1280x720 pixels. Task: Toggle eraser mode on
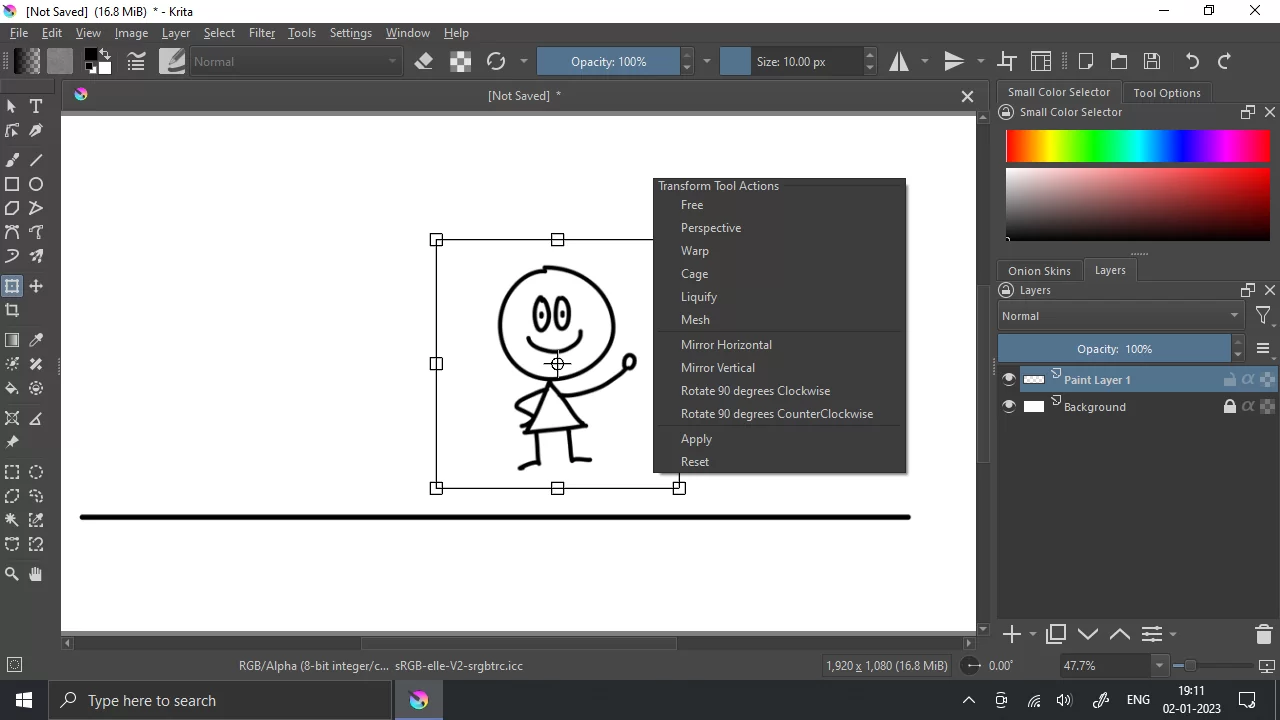424,61
